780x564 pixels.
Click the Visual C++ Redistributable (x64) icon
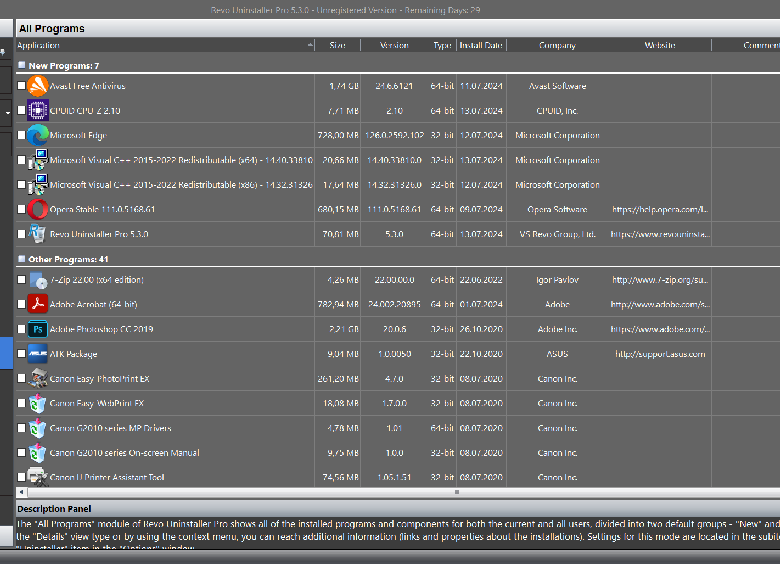pyautogui.click(x=37, y=160)
